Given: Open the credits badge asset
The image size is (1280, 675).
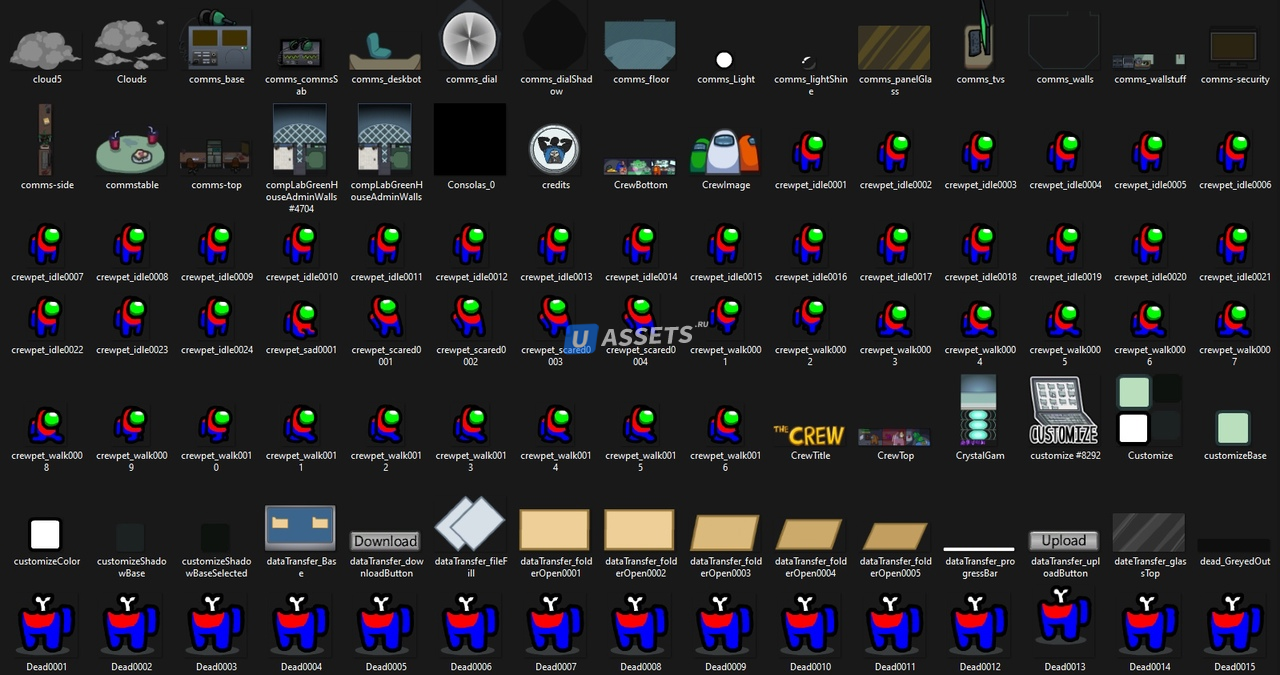Looking at the screenshot, I should coord(555,149).
